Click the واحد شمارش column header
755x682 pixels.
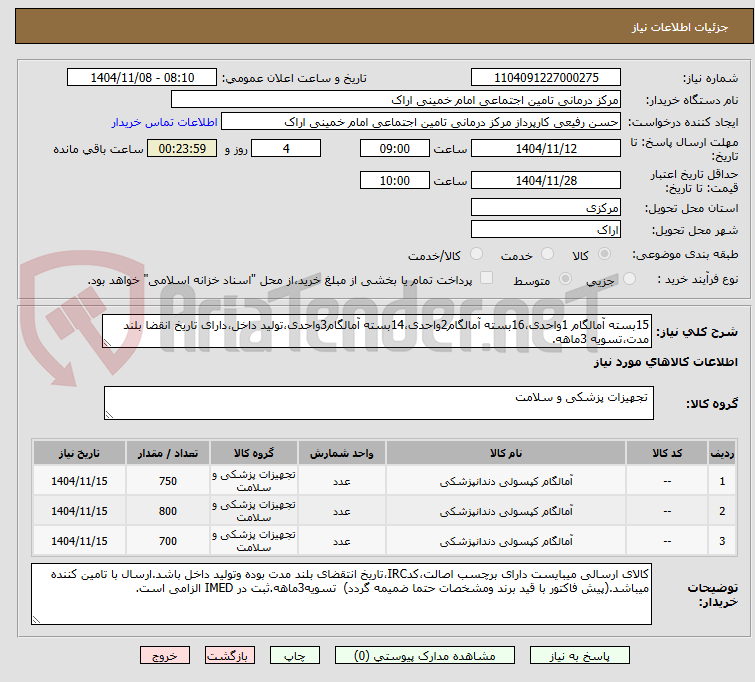coord(341,453)
